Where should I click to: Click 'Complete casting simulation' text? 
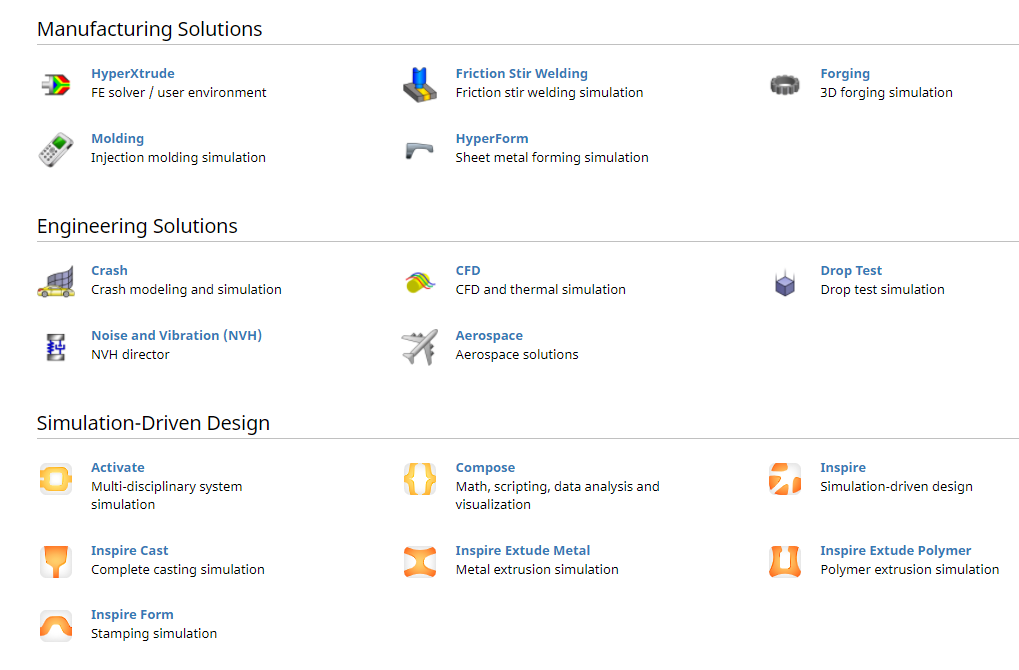pyautogui.click(x=177, y=569)
